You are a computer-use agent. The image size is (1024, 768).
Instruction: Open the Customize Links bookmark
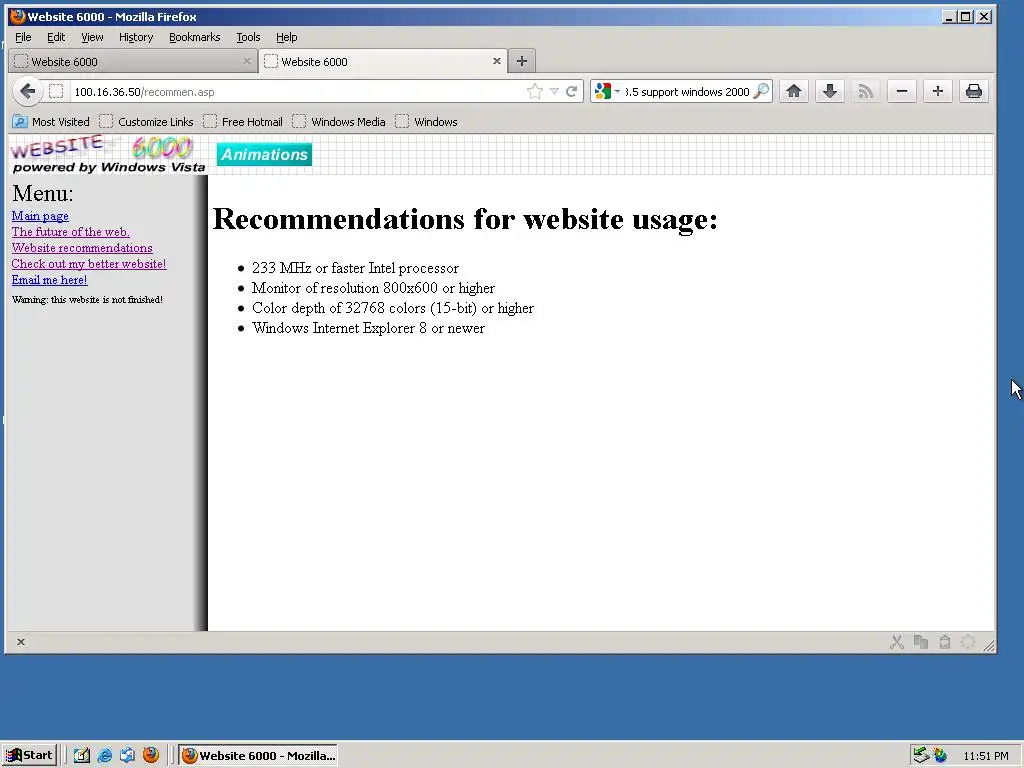[x=146, y=121]
